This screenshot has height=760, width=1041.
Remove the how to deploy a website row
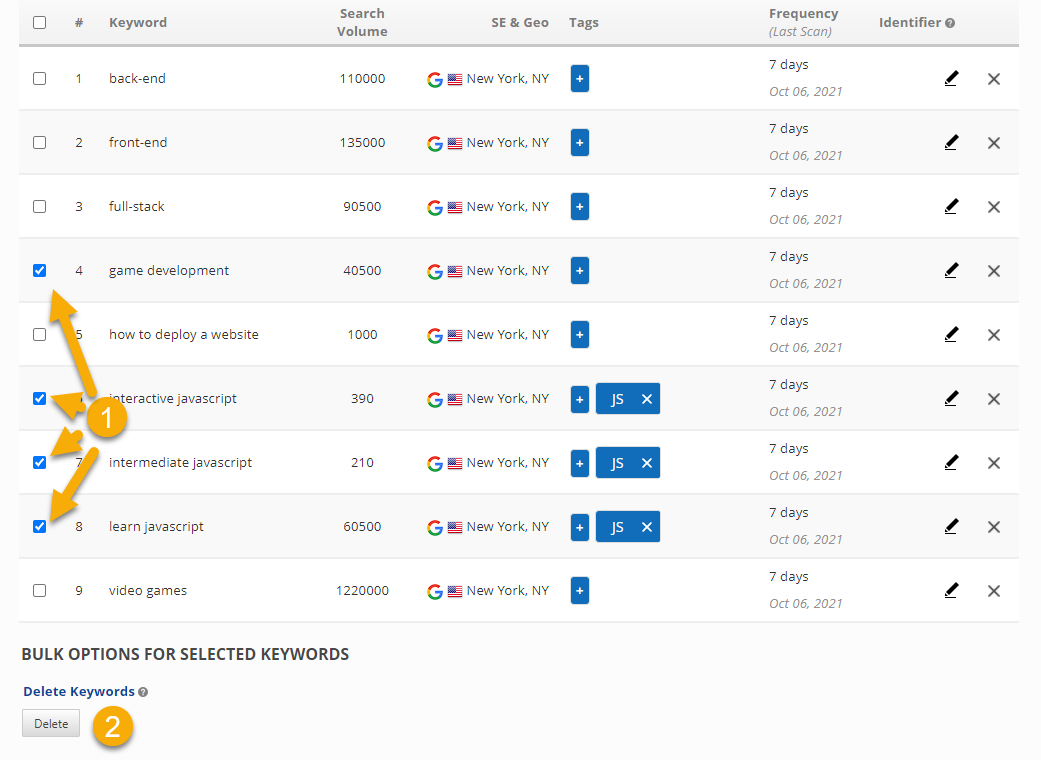click(993, 335)
